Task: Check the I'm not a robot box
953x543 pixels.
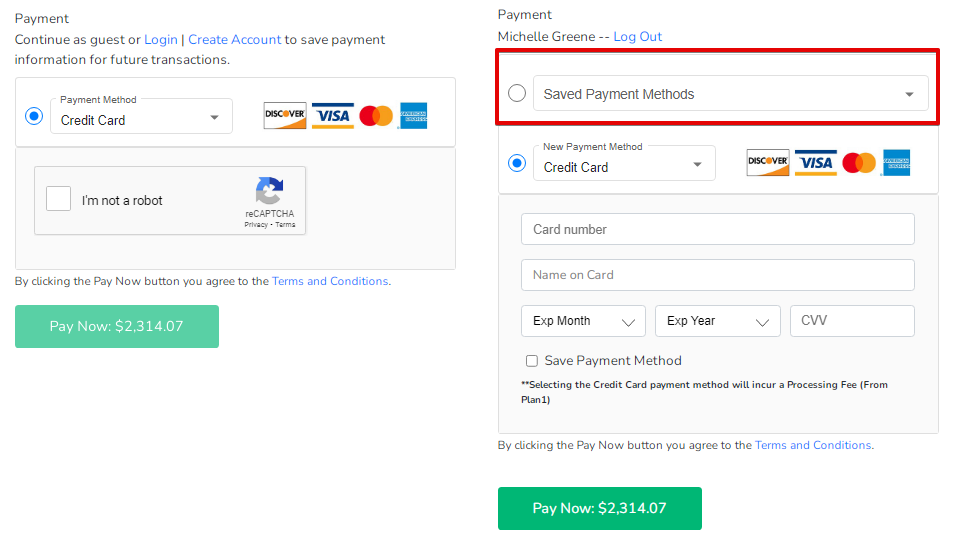Action: tap(58, 199)
